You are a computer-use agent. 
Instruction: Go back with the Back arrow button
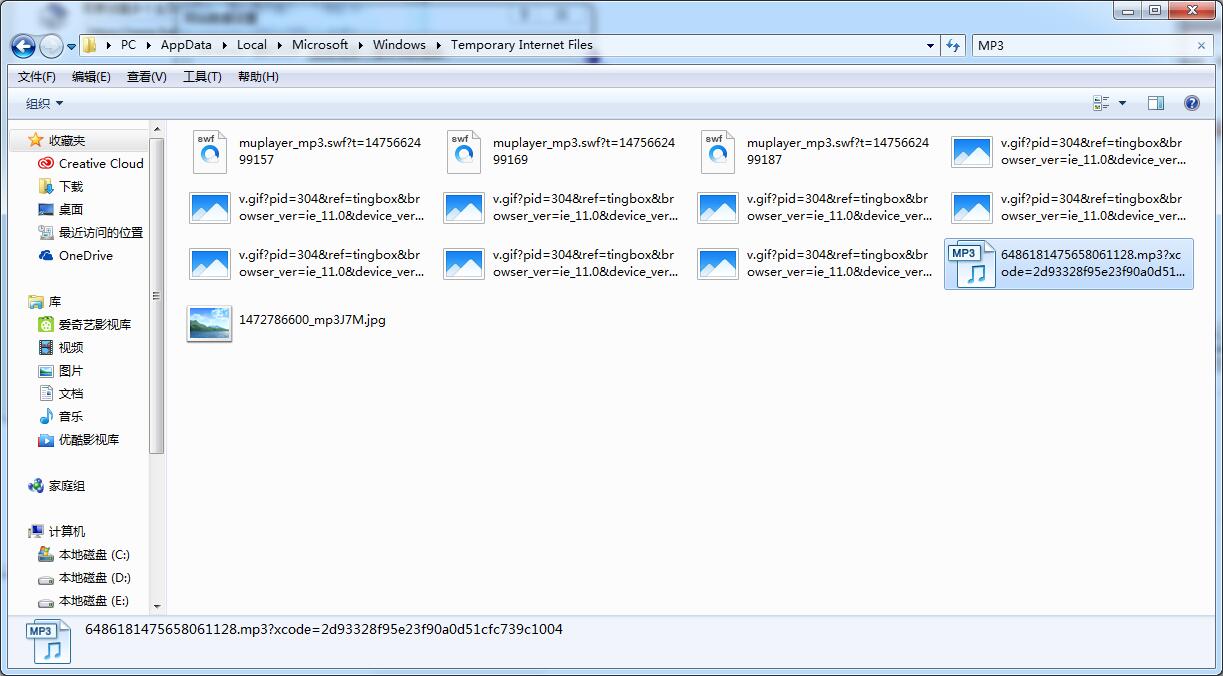[23, 46]
